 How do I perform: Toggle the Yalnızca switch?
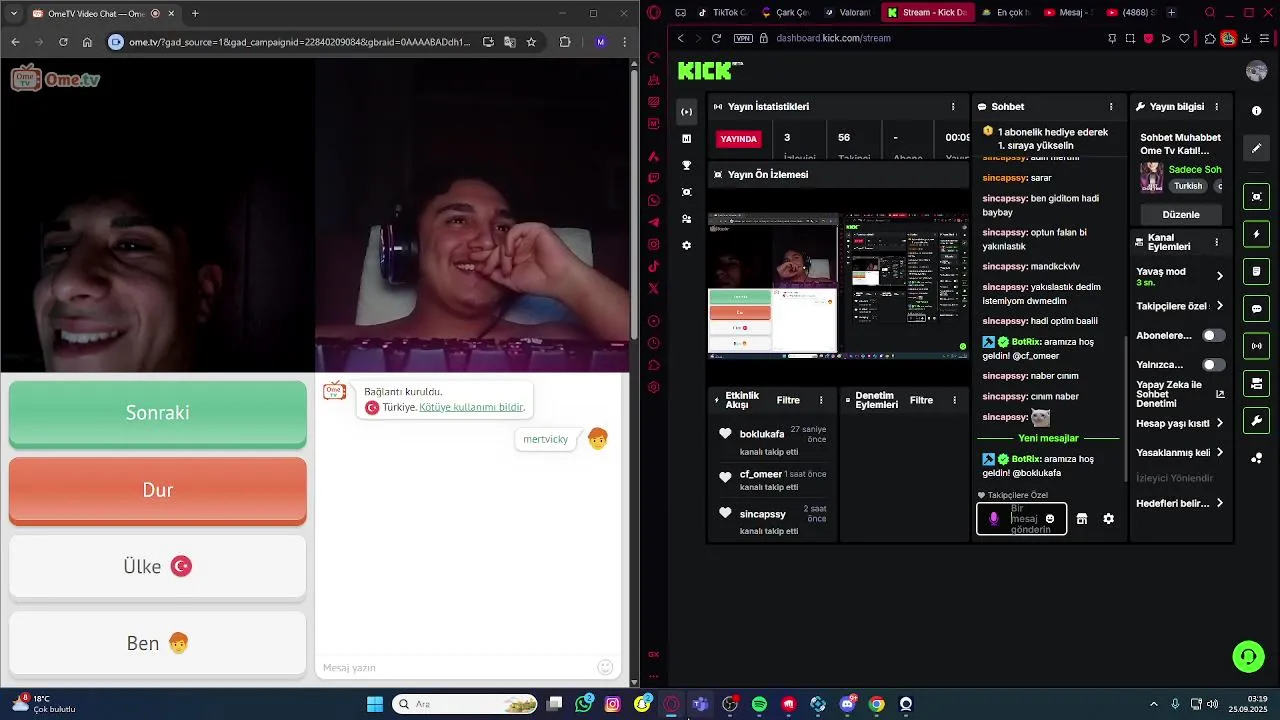(1213, 365)
